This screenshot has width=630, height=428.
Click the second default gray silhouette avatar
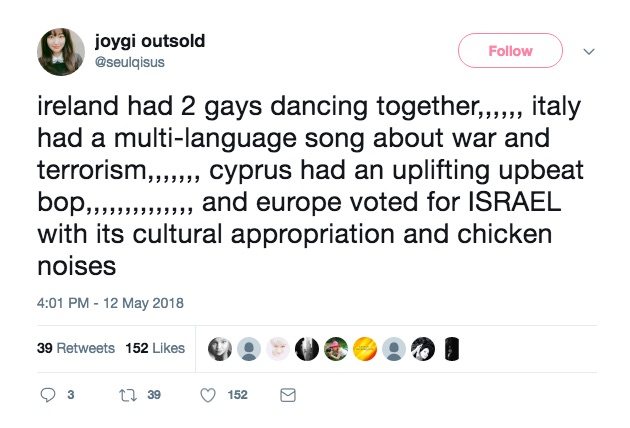[x=395, y=348]
